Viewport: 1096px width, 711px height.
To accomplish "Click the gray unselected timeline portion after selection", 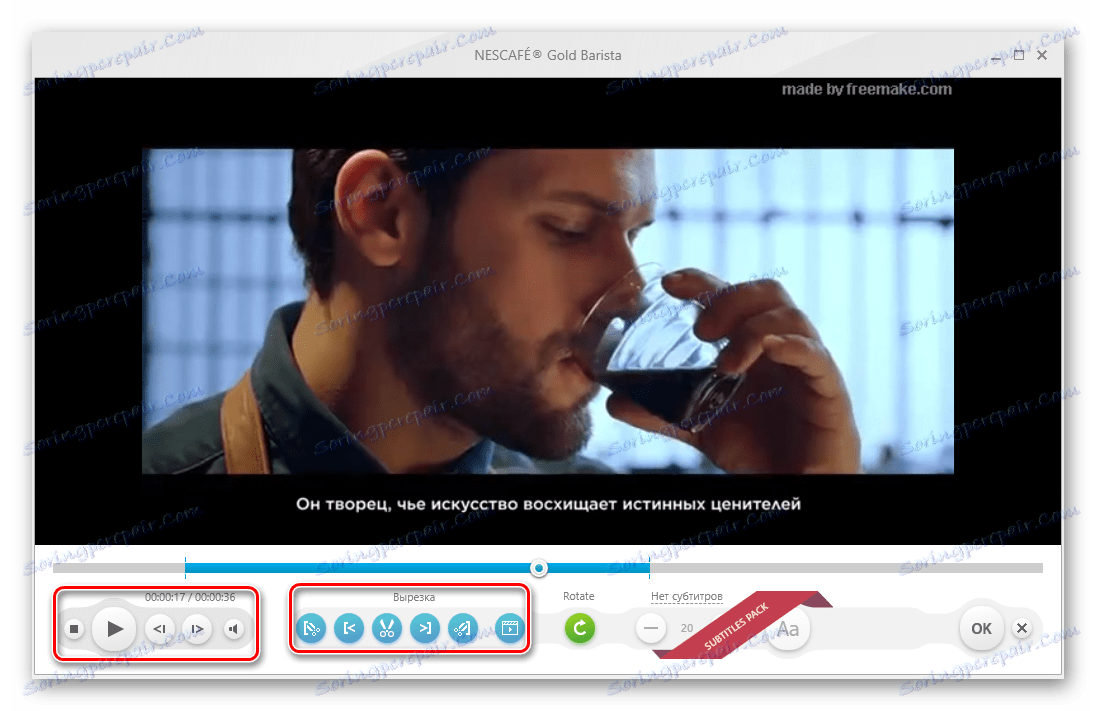I will click(846, 568).
